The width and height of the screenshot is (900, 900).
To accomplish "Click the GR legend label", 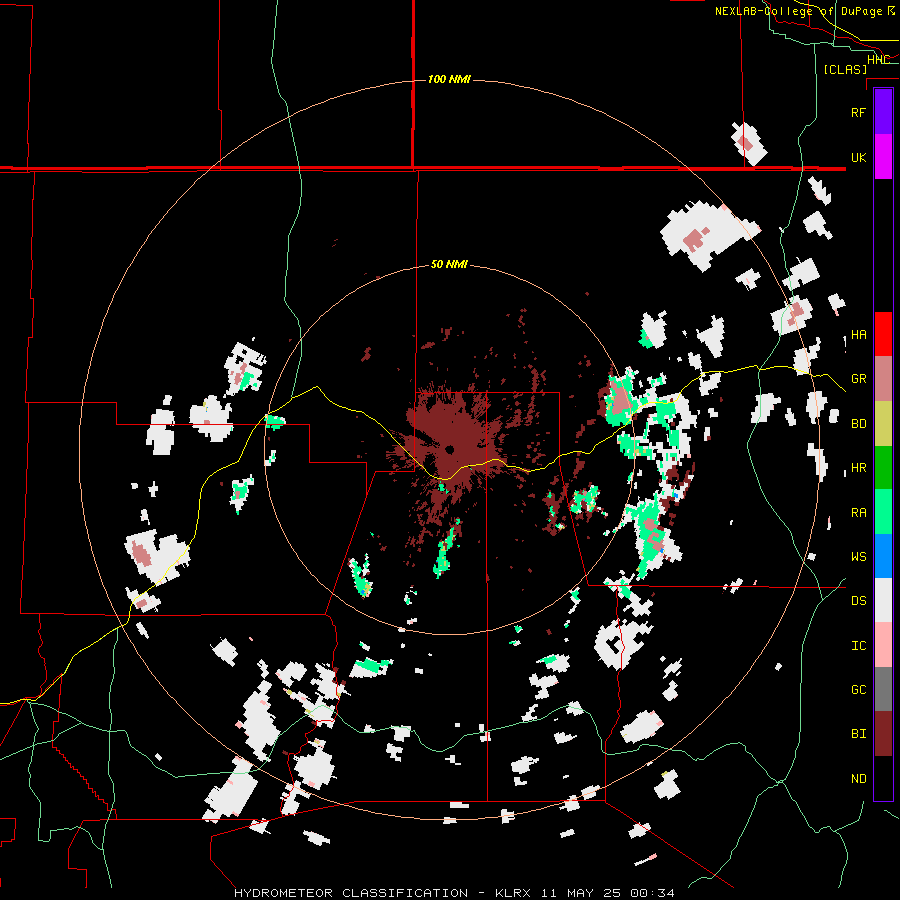I will pyautogui.click(x=858, y=379).
